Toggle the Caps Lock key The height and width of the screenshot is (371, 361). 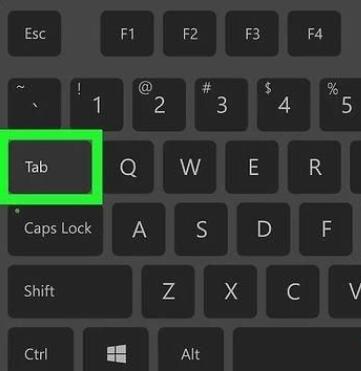pyautogui.click(x=55, y=229)
